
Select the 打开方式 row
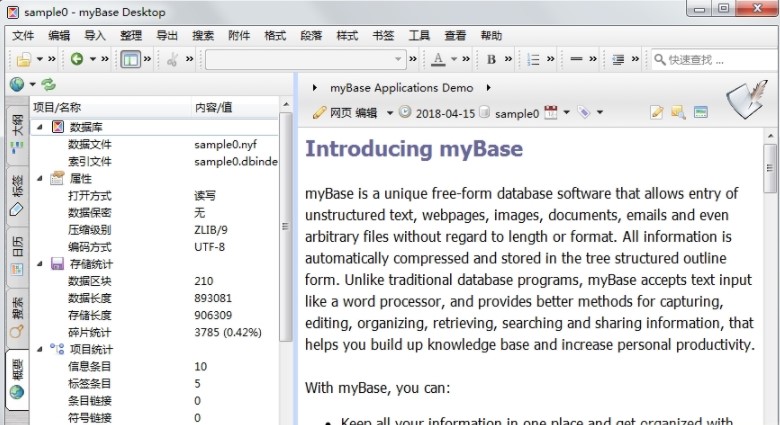155,196
